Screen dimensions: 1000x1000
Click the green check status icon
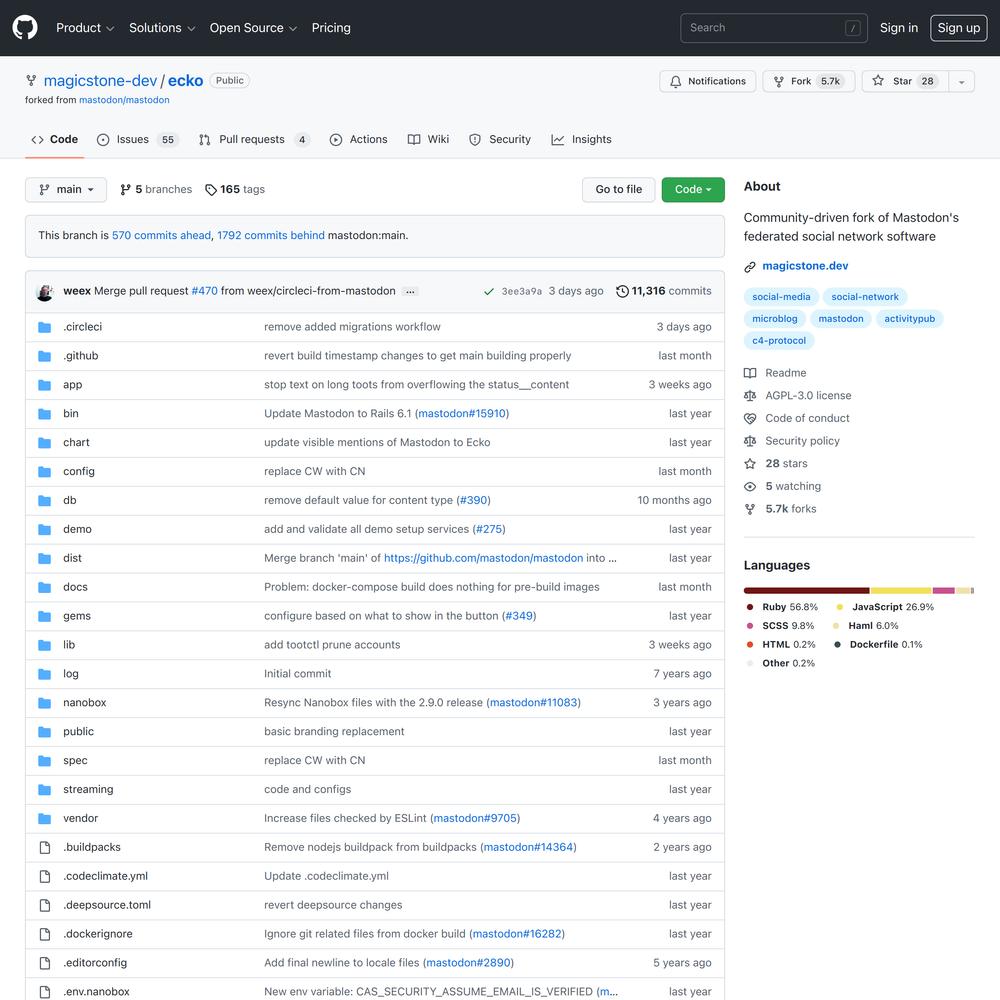pyautogui.click(x=489, y=291)
